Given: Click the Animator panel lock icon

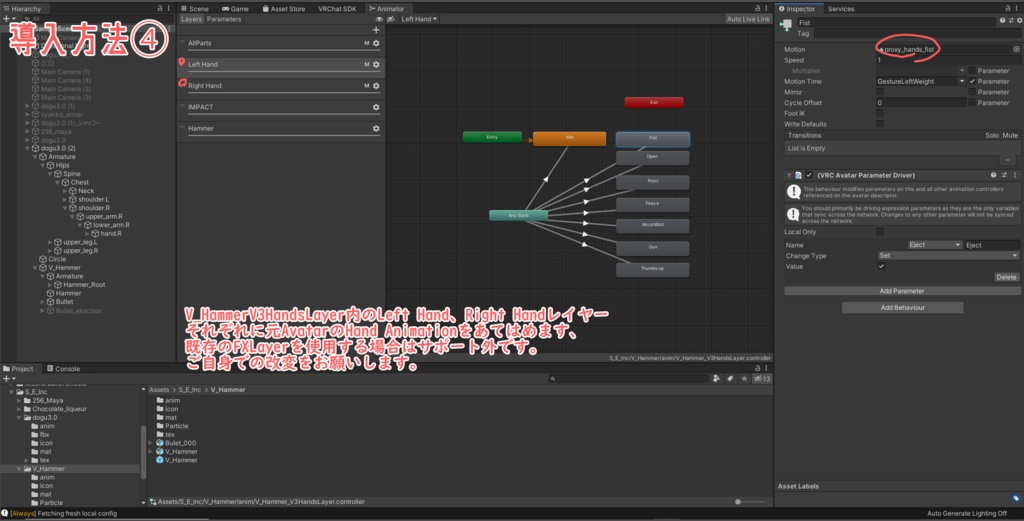Looking at the screenshot, I should pyautogui.click(x=758, y=8).
